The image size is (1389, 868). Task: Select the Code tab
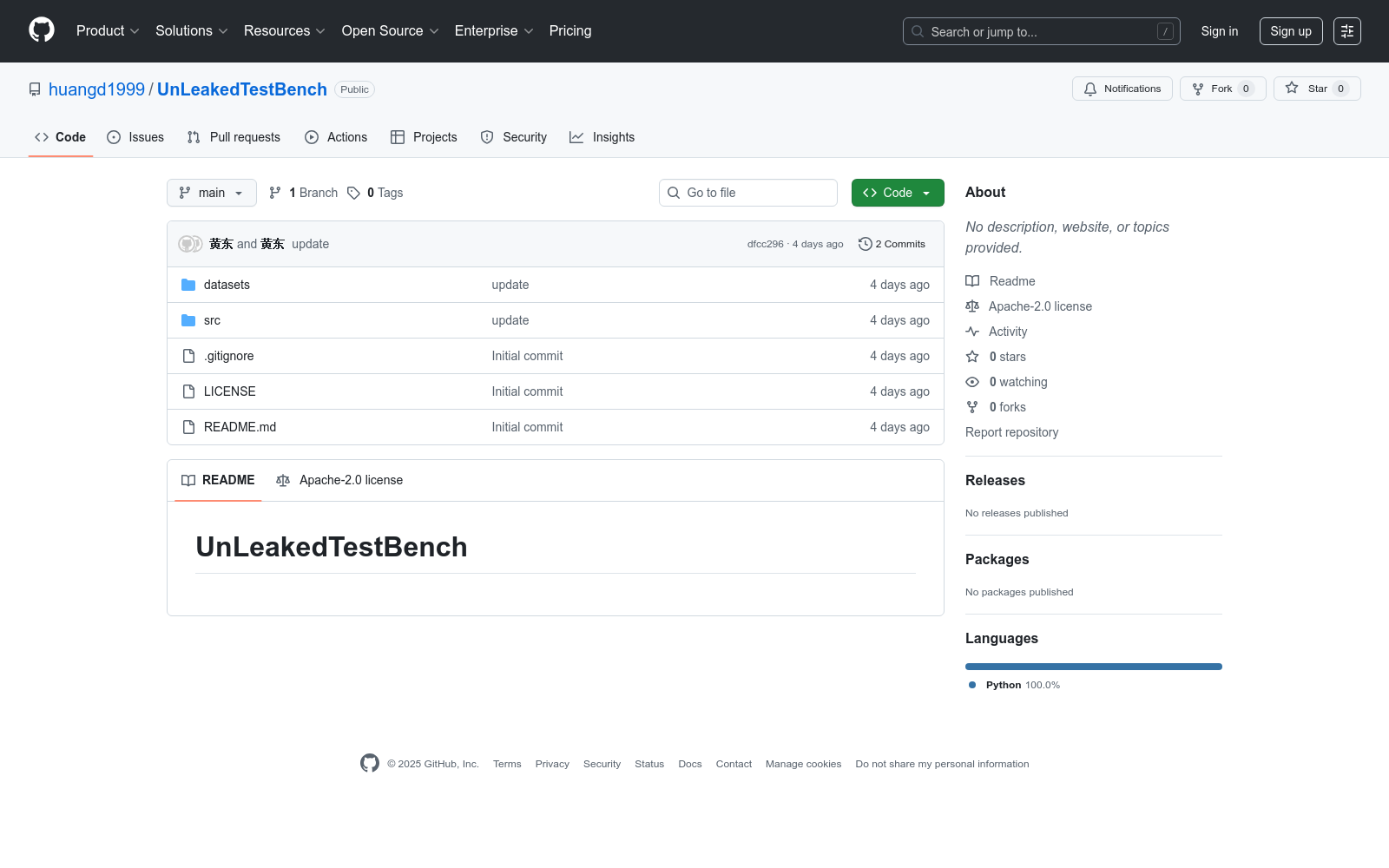point(61,137)
